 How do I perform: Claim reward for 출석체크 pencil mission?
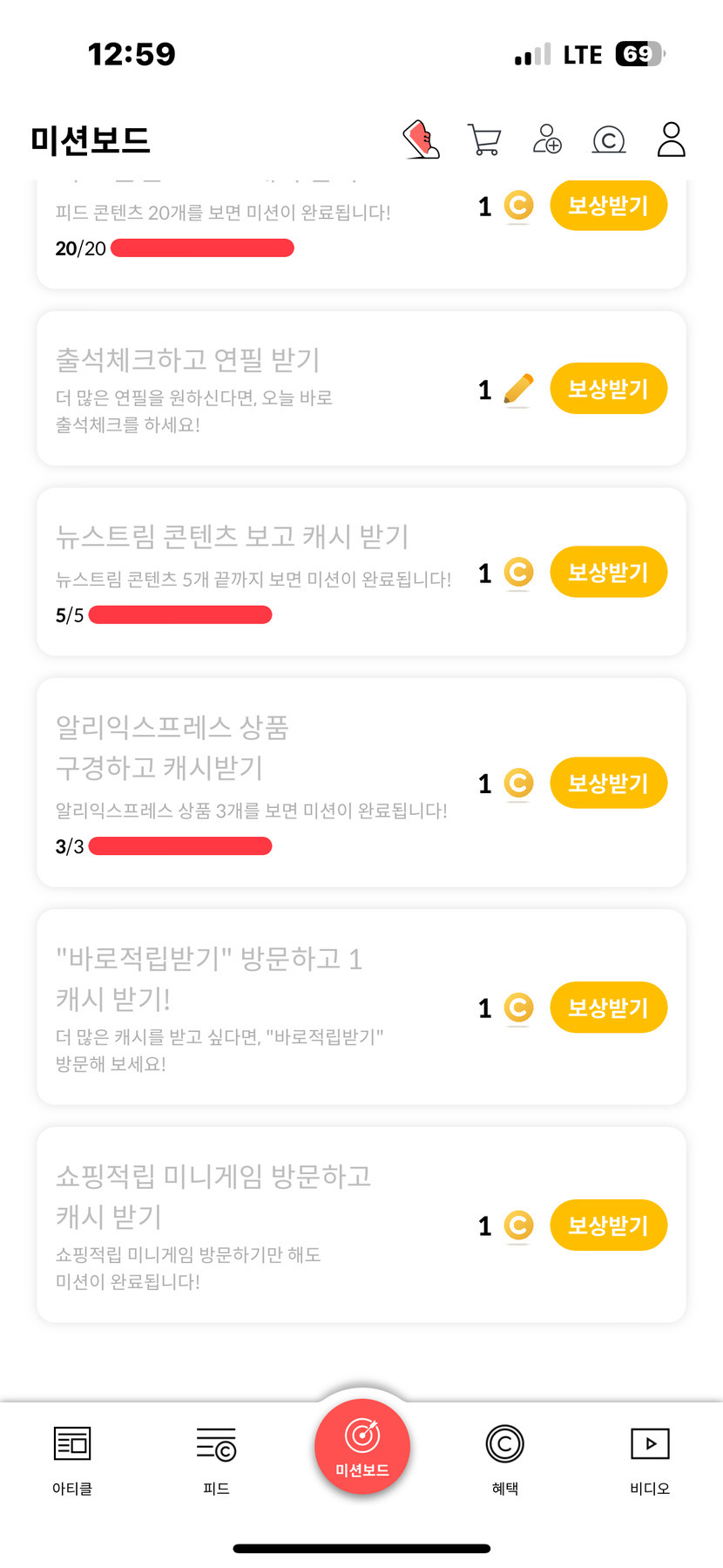coord(608,389)
